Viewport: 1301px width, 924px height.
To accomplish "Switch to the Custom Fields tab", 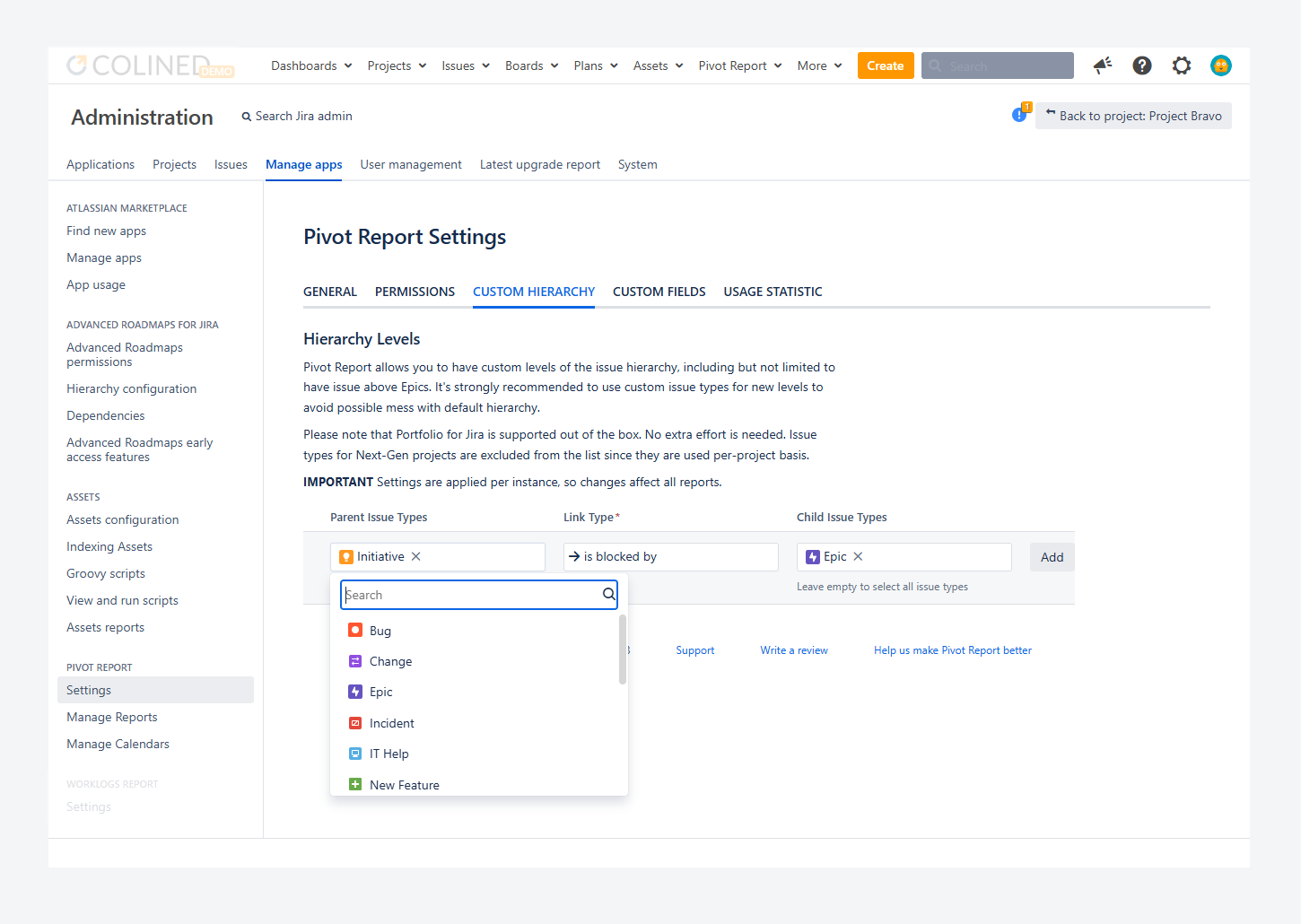I will click(659, 292).
